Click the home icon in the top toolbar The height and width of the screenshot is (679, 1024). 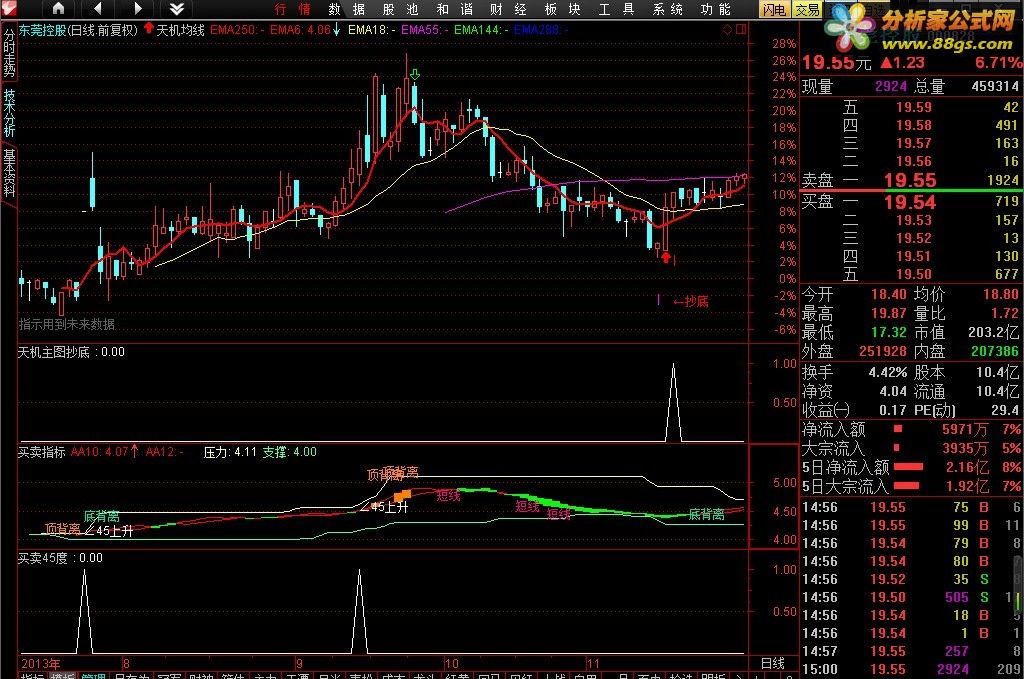point(58,8)
